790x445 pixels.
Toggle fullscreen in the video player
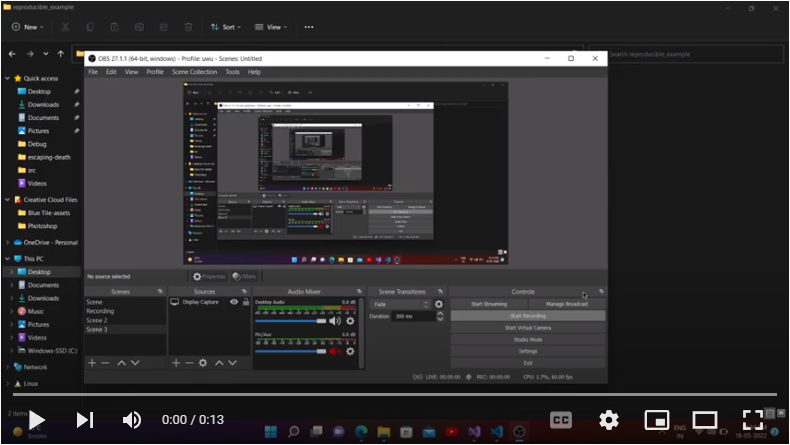click(753, 420)
